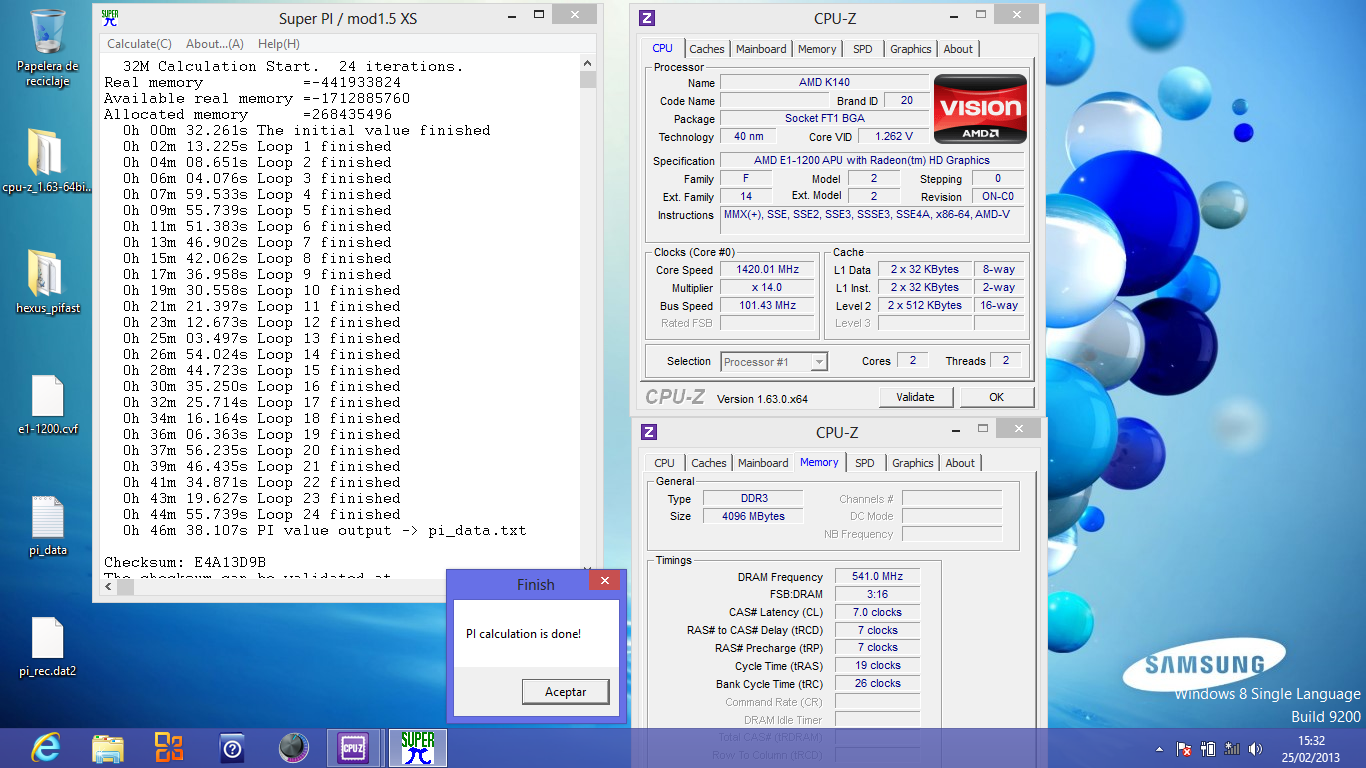Switch to CPU tab in memory CPU-Z window
Screen dimensions: 1366x768
pyautogui.click(x=664, y=463)
